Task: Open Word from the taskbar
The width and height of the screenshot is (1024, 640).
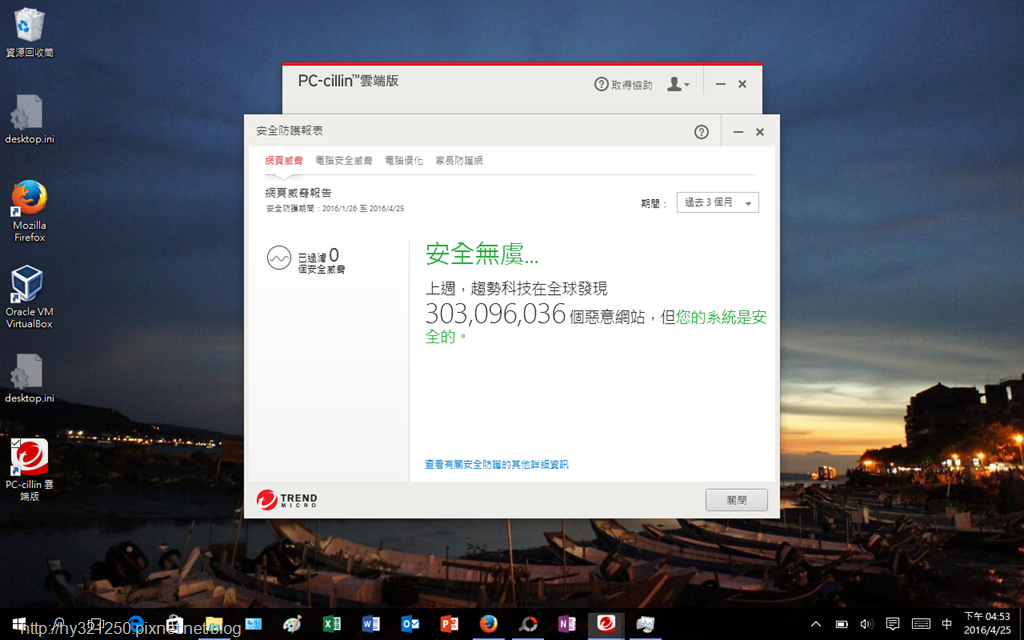Action: click(370, 624)
